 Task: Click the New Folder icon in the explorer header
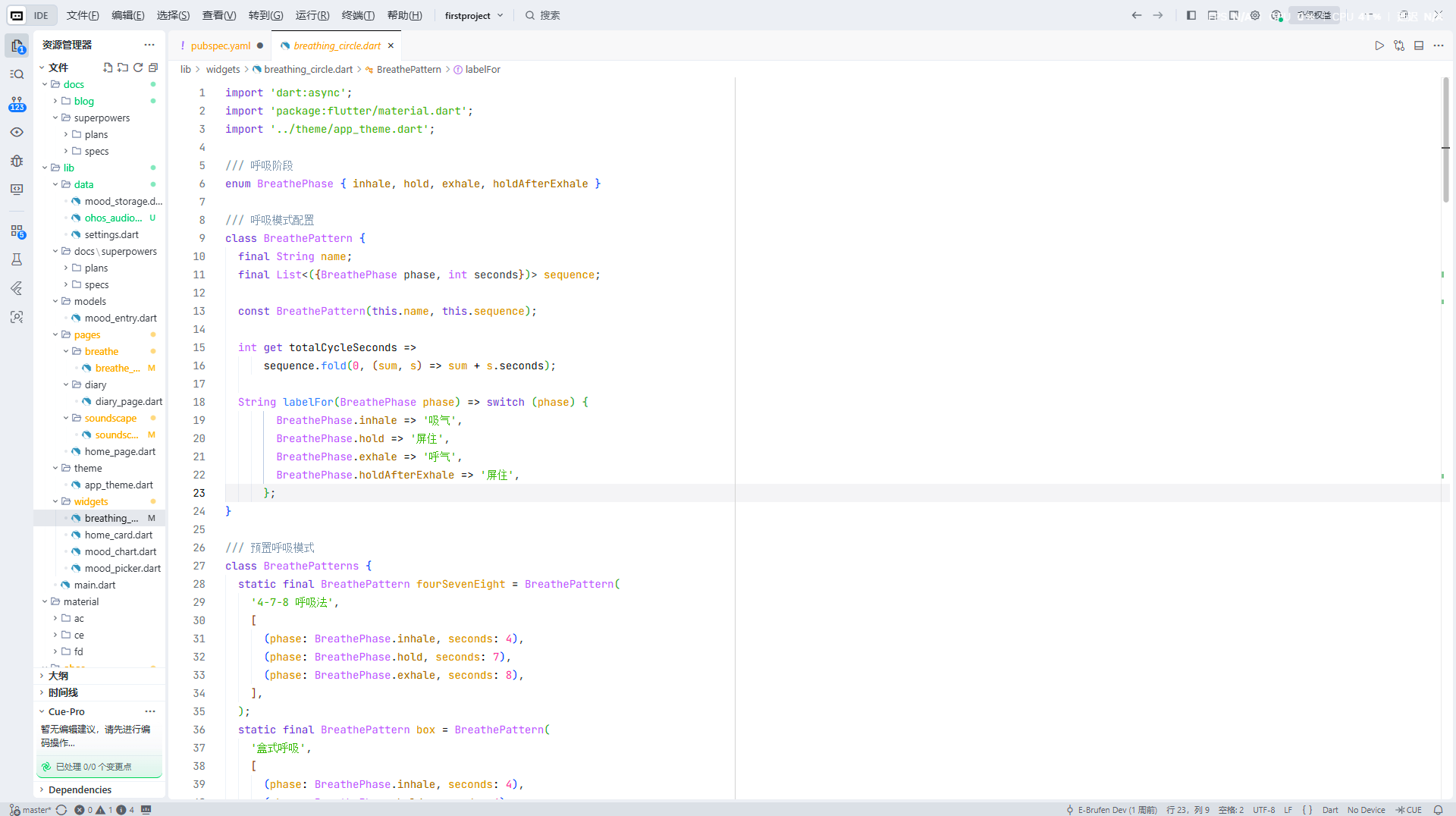point(123,67)
